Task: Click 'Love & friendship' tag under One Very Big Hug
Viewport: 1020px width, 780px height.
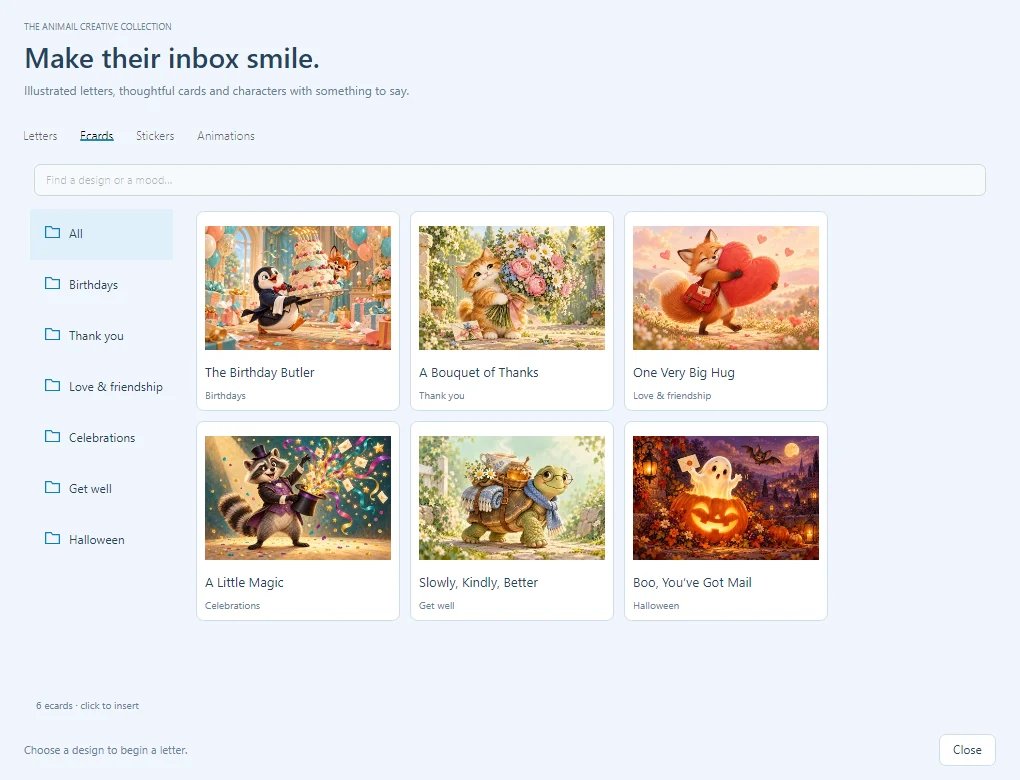Action: tap(672, 396)
